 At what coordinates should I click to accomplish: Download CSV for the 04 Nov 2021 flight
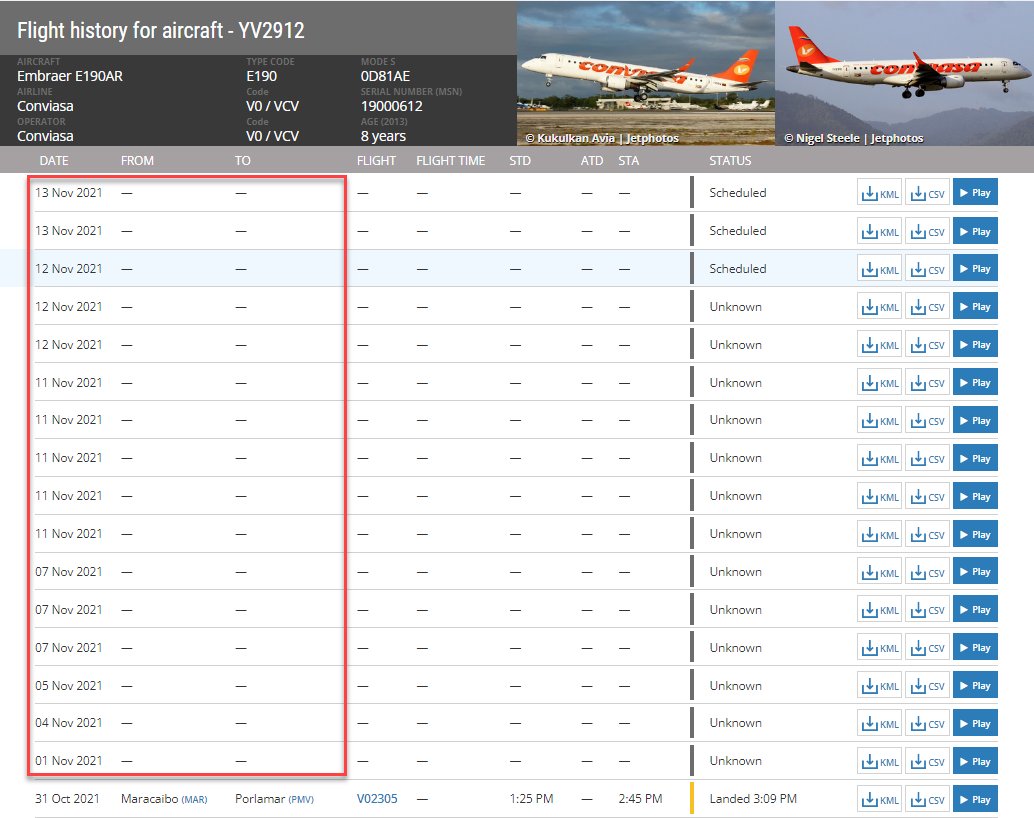pos(927,724)
